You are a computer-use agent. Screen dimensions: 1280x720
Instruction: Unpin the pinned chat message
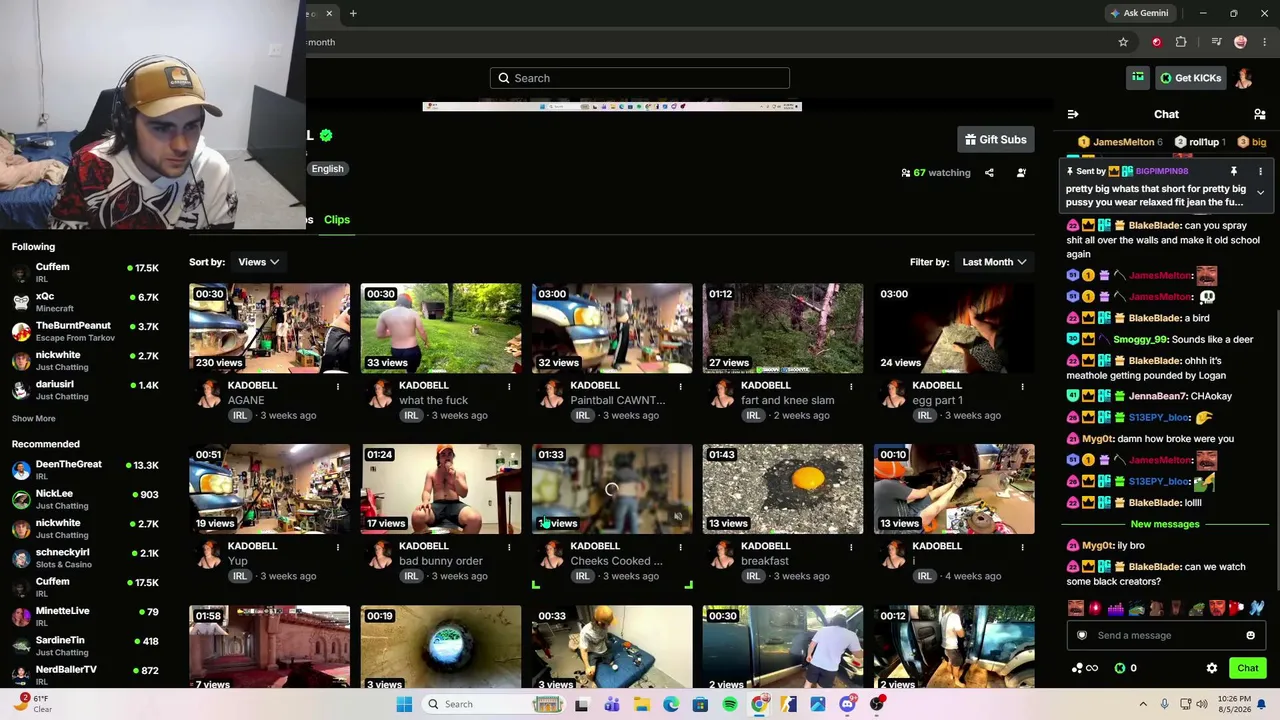pos(1234,171)
